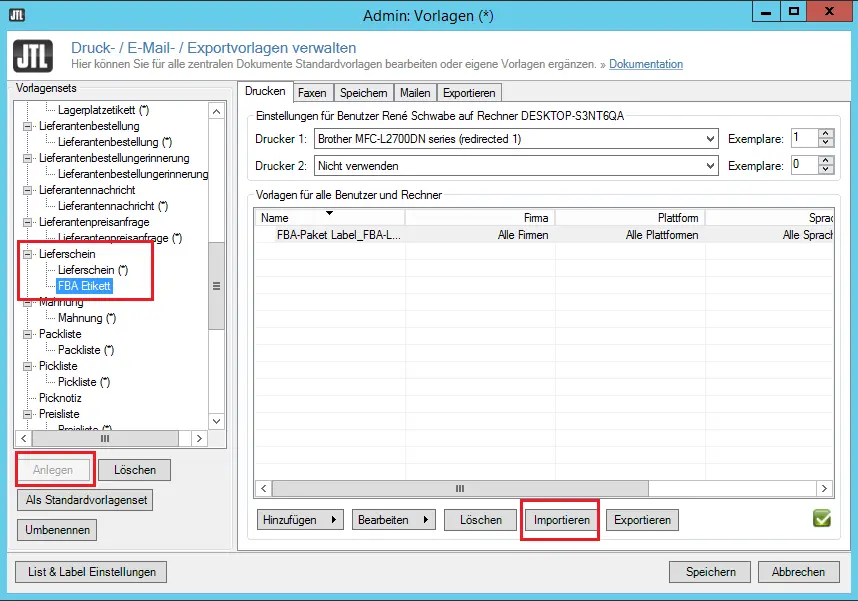Click Exportieren button below template table
The image size is (858, 601).
[x=642, y=520]
